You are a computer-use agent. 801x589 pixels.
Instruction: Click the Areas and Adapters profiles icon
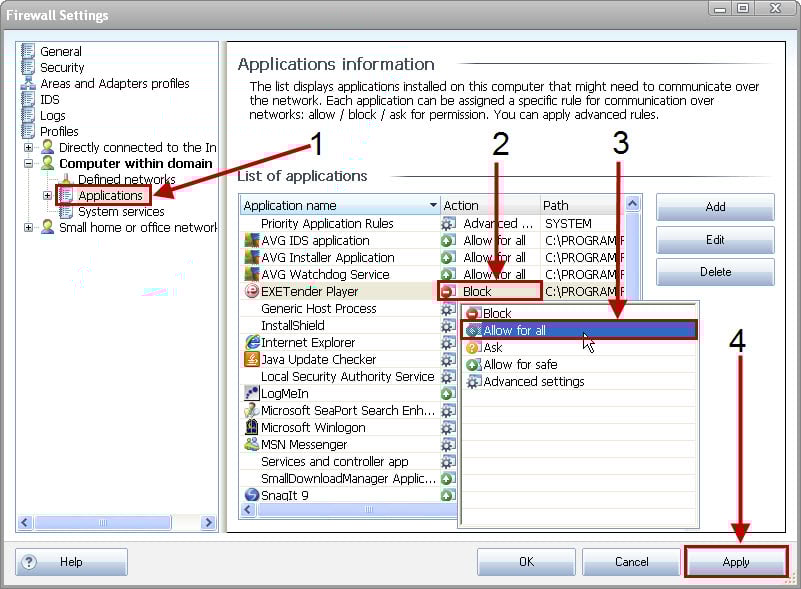(28, 83)
